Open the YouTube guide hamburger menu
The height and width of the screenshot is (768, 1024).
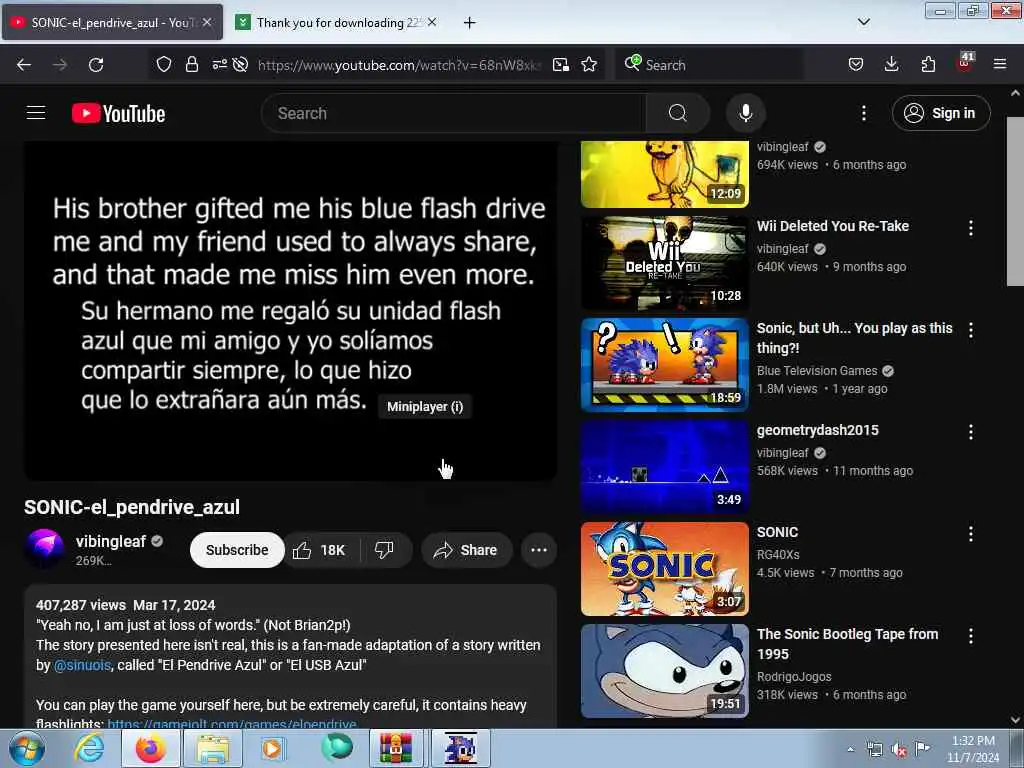(36, 113)
